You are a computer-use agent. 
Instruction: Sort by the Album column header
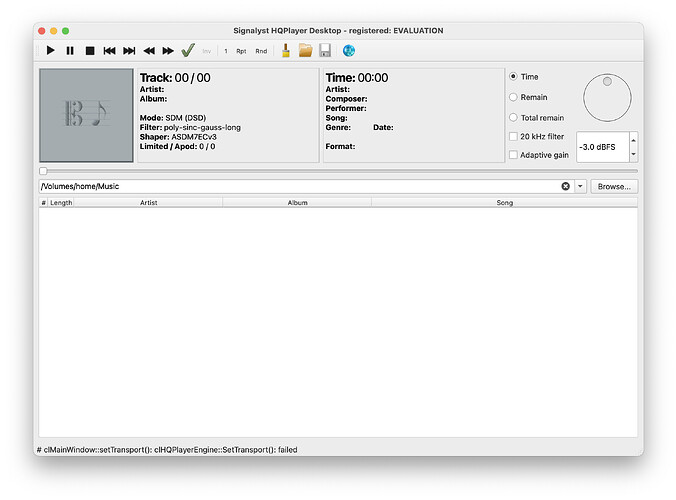[x=297, y=203]
